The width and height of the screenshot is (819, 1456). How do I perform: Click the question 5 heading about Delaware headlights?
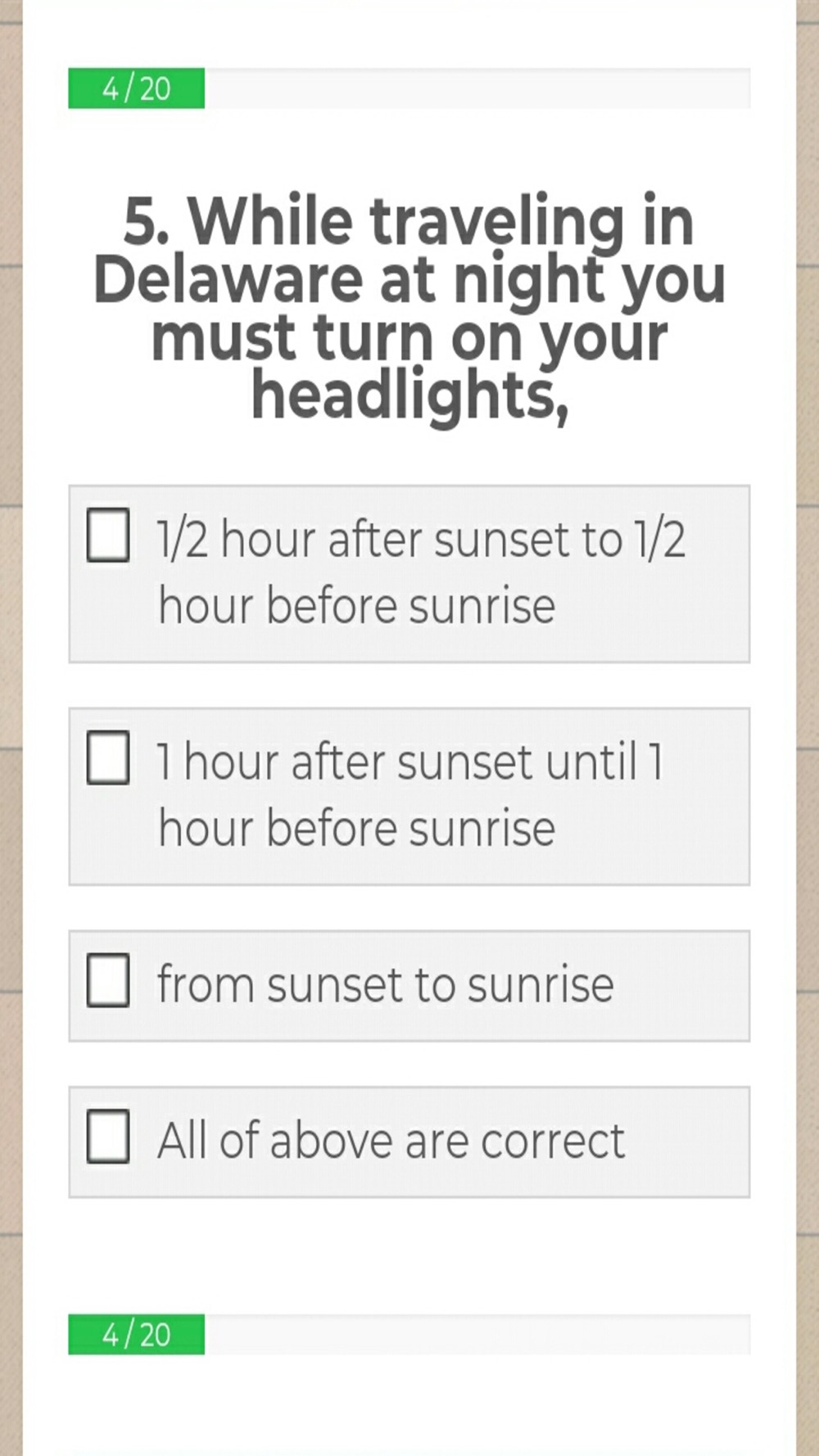(x=409, y=309)
